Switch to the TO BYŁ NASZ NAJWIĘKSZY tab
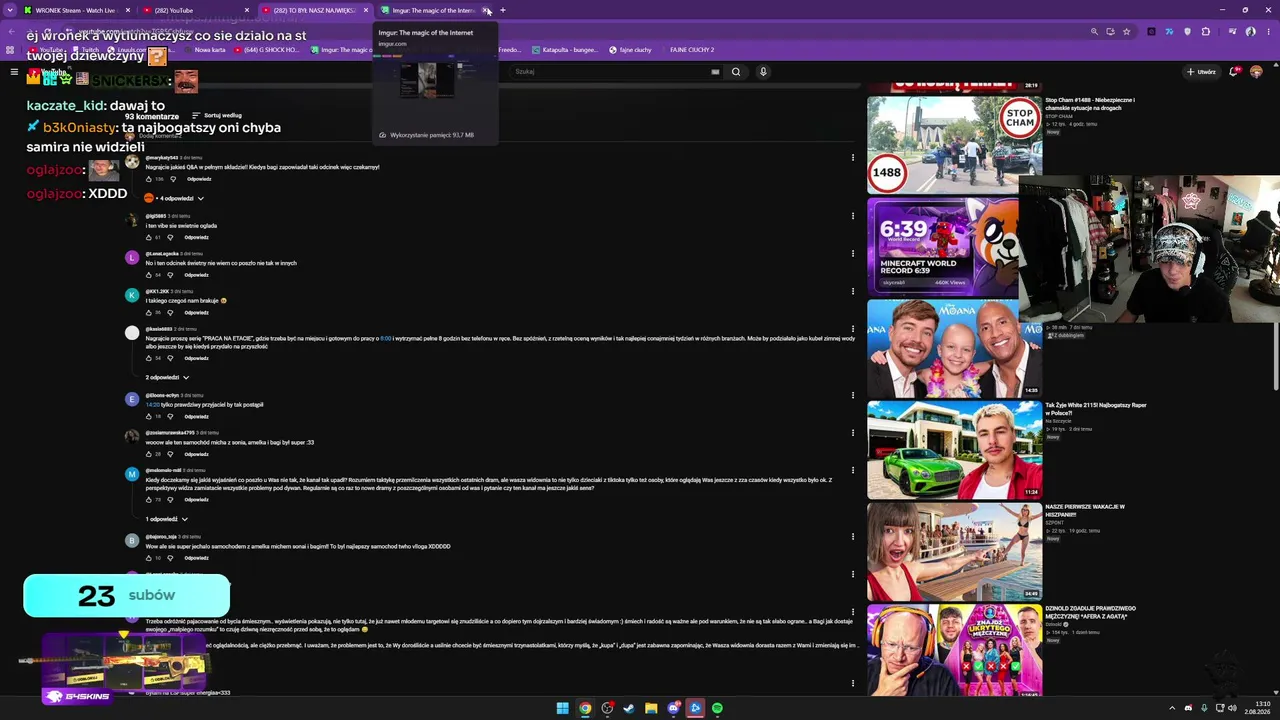Screen dimensions: 1280x720 point(314,10)
